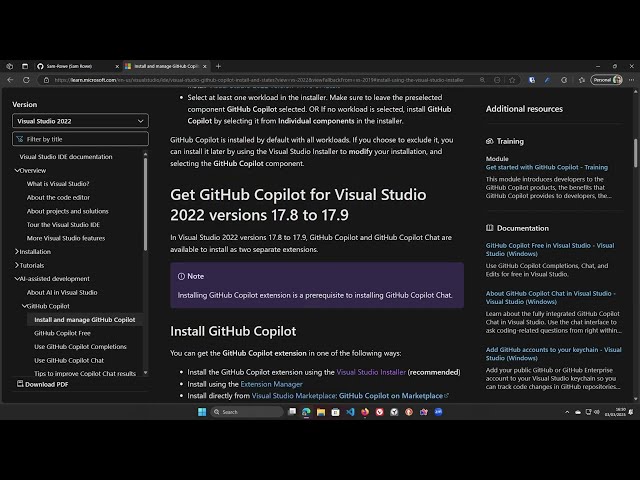This screenshot has height=480, width=640.
Task: Follow the Extension Manager link
Action: 271,384
